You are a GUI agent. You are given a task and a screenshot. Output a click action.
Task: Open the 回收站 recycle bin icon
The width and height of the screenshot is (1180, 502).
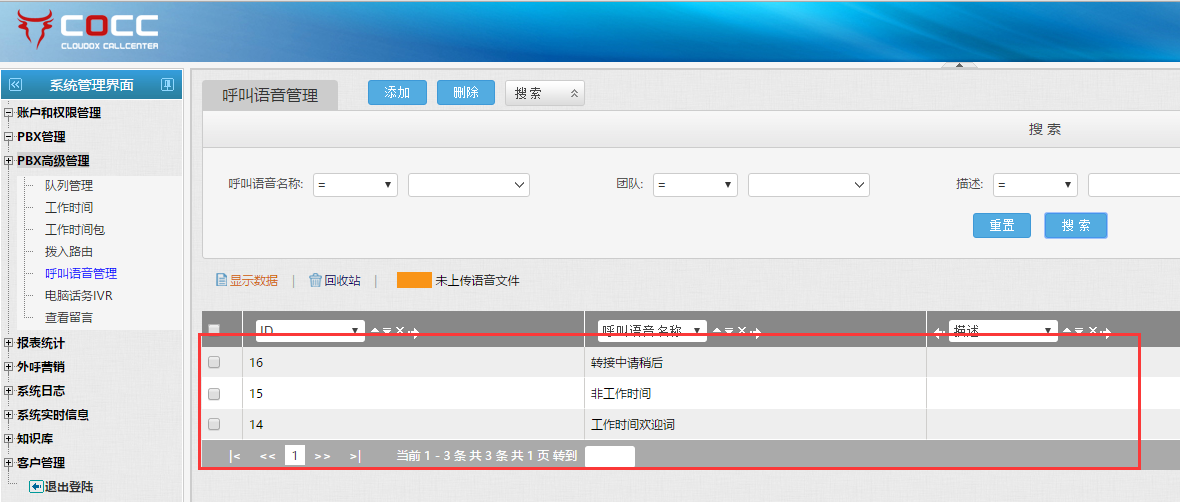315,281
